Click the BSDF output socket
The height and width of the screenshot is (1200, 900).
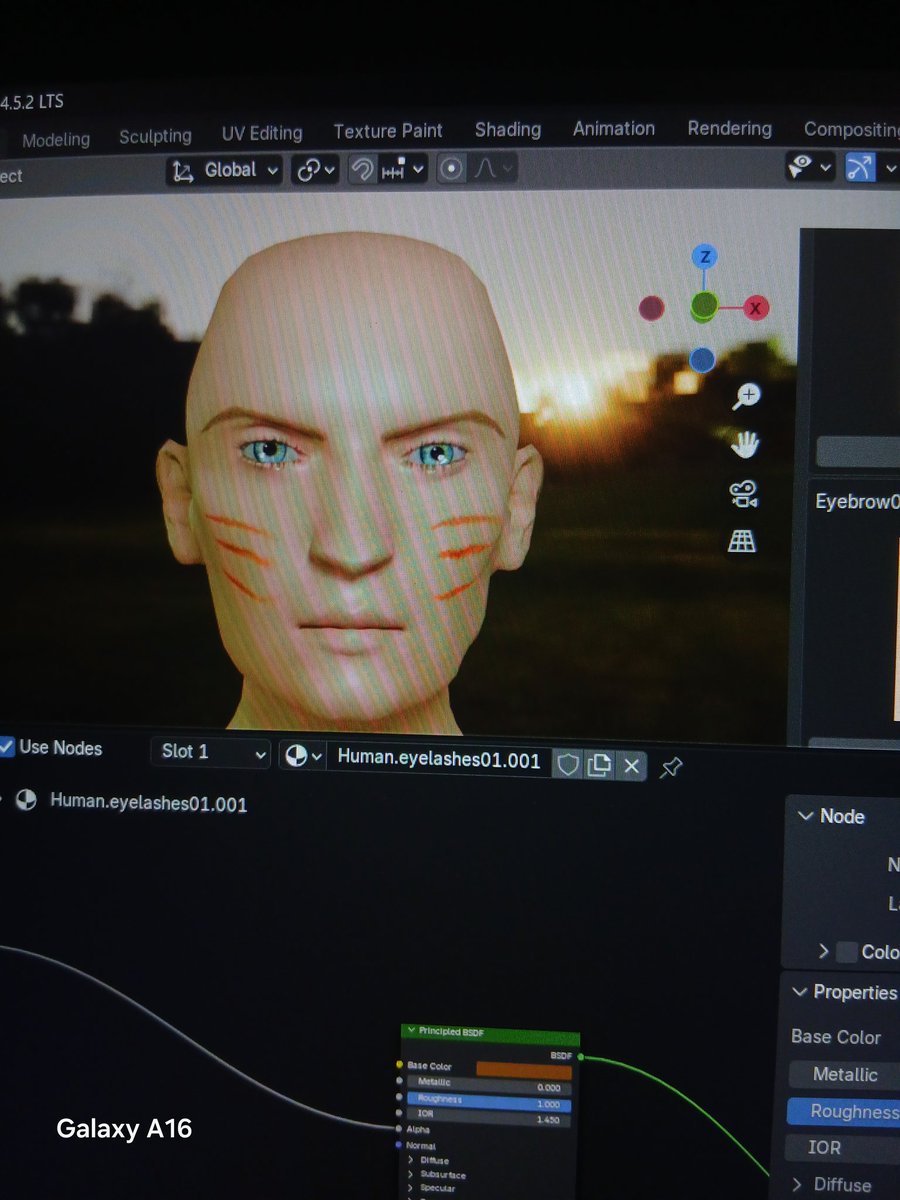tap(580, 1056)
